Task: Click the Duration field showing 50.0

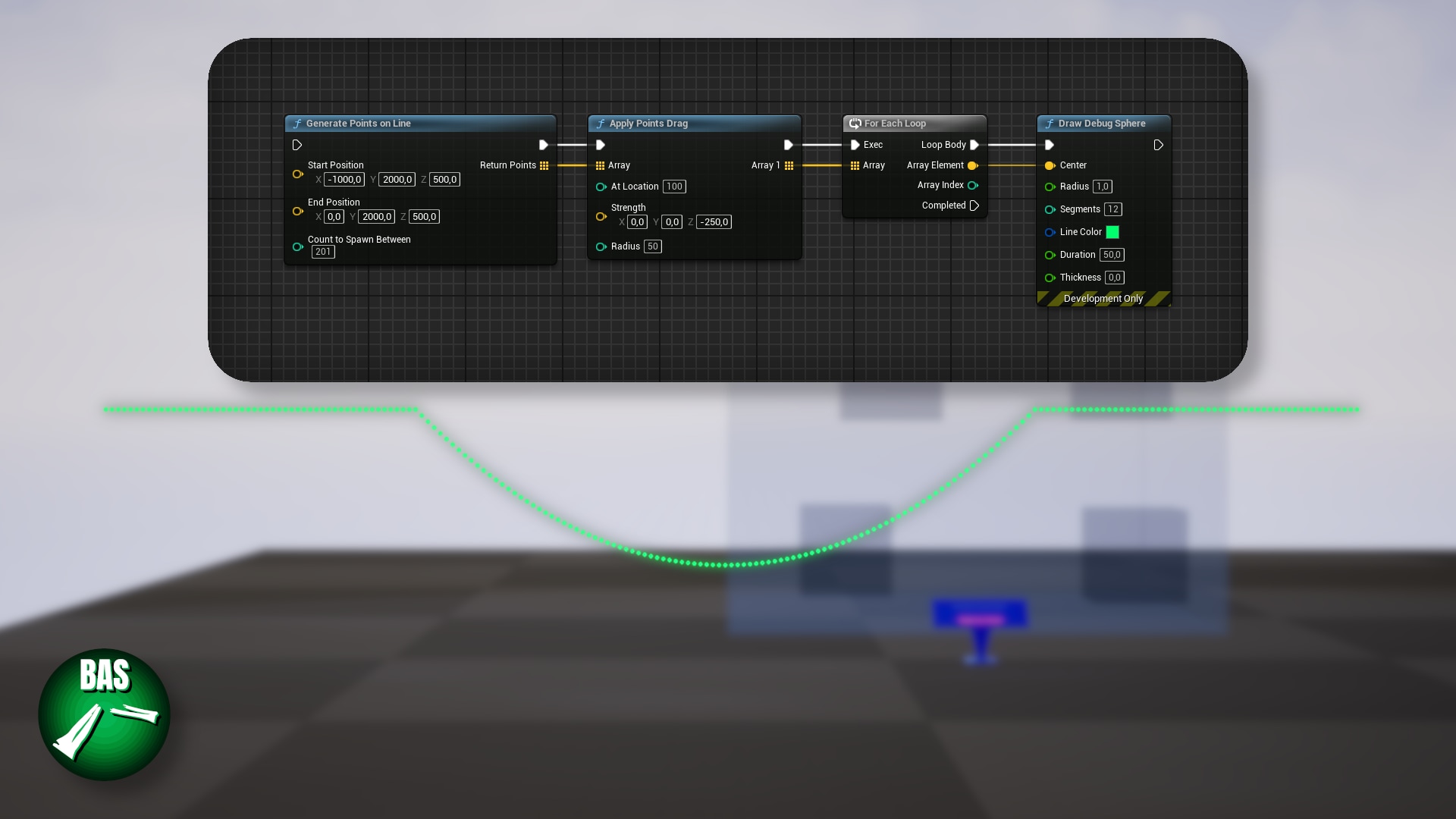Action: point(1112,255)
